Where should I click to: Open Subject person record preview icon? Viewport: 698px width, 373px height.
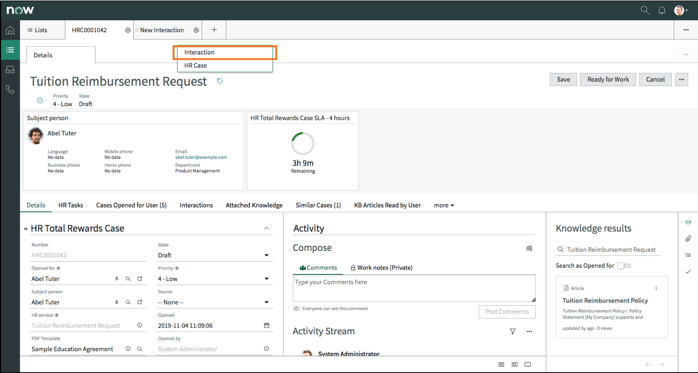[x=140, y=302]
